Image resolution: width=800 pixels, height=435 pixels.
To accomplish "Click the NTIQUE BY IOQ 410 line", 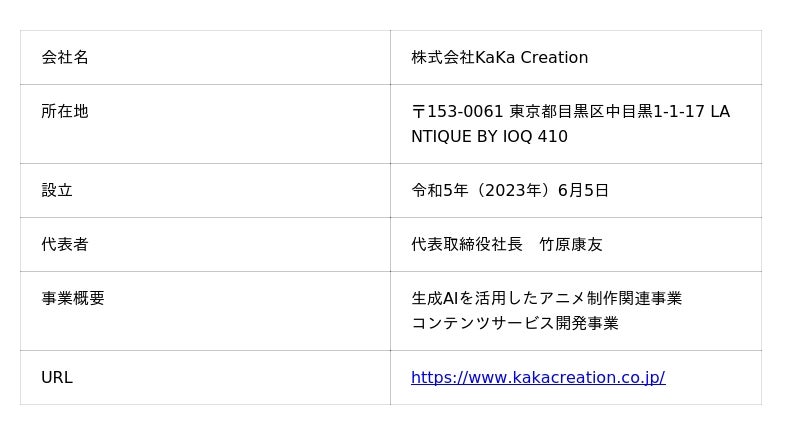I will tap(489, 136).
